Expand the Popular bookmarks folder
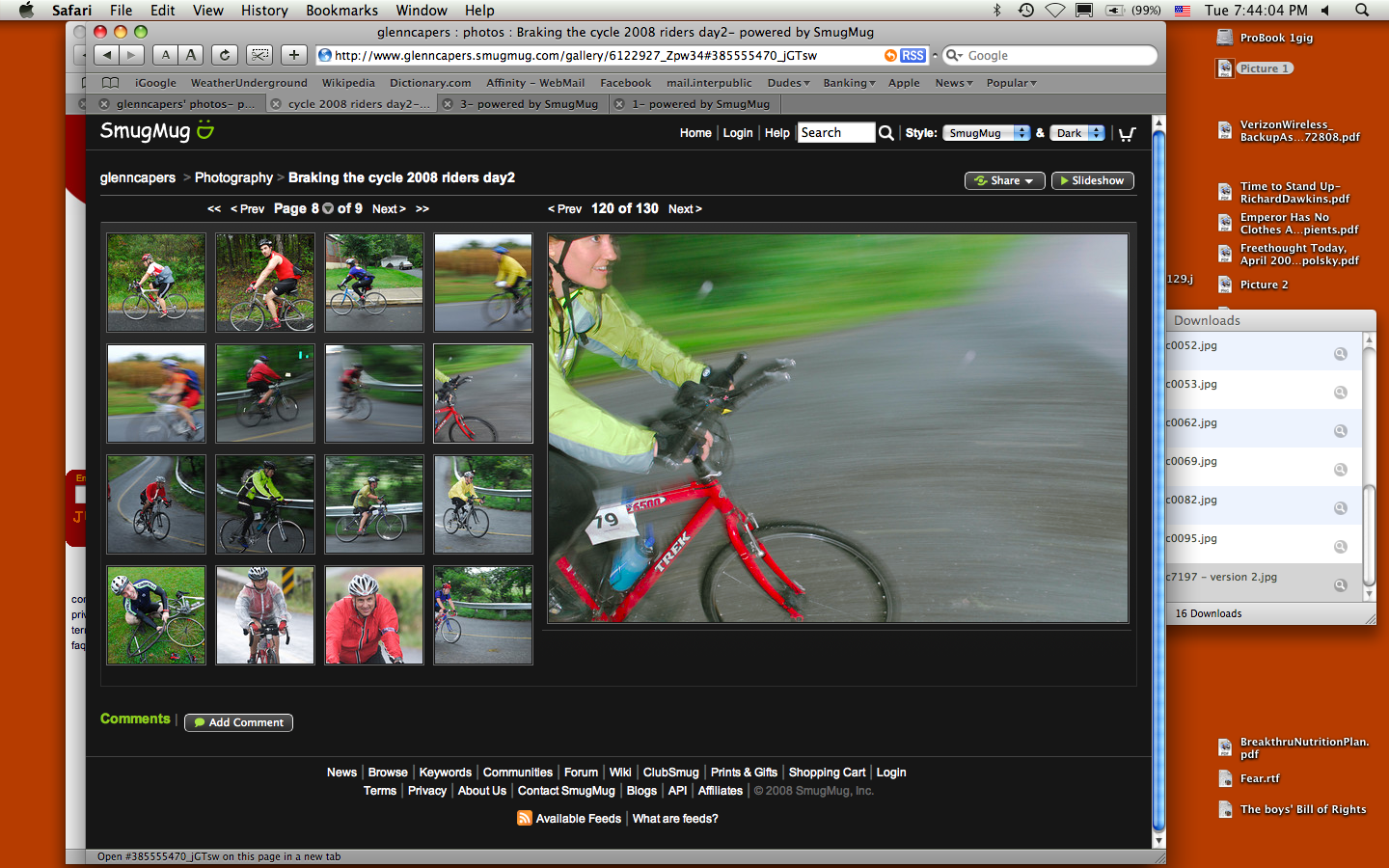This screenshot has height=868, width=1389. [1011, 83]
